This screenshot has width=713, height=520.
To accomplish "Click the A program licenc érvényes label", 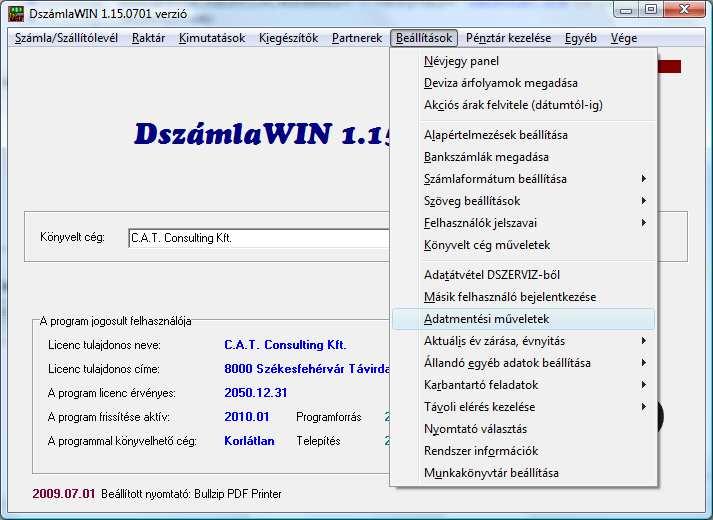I will 111,393.
